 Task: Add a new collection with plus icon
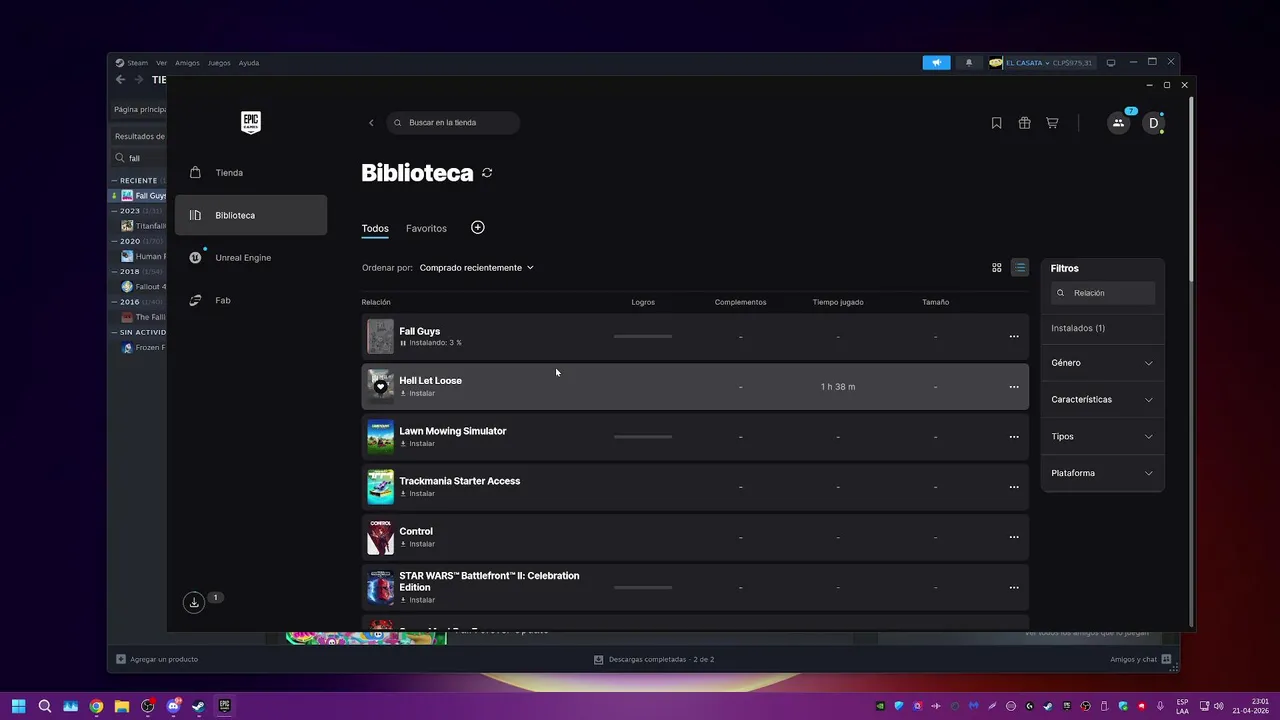[x=477, y=227]
